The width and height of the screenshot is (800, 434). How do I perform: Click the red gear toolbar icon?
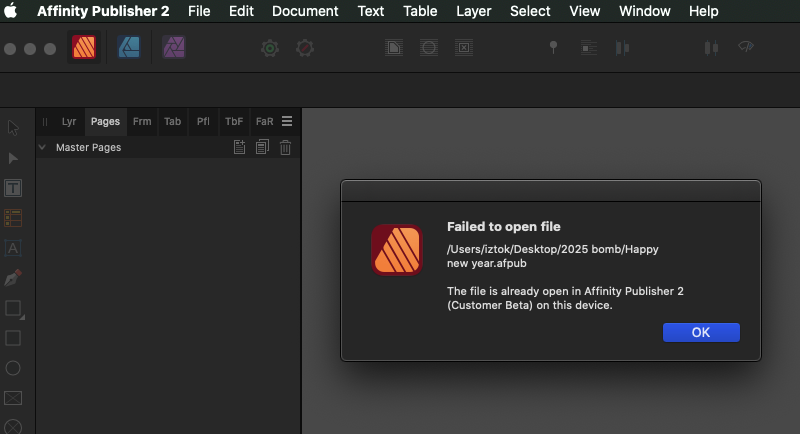pyautogui.click(x=305, y=48)
